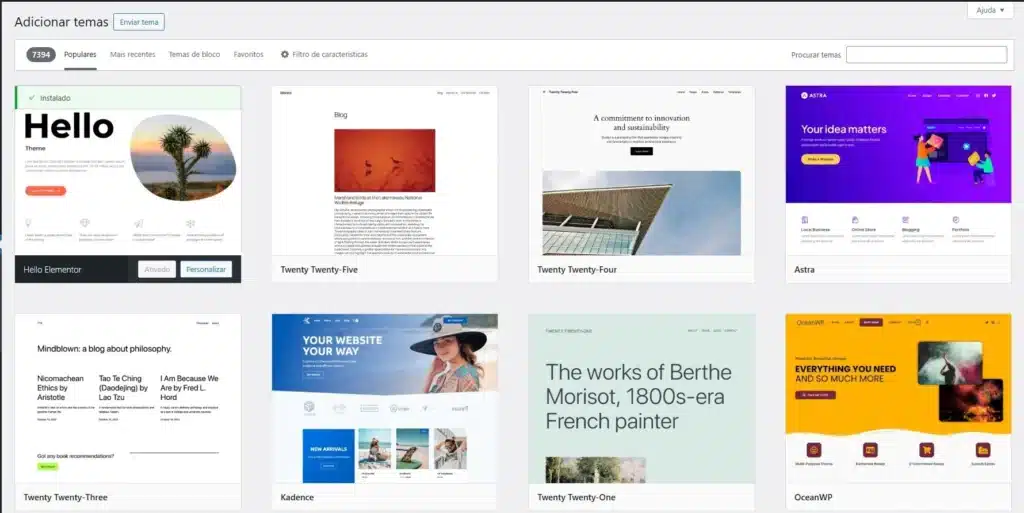Select the Populares tab
This screenshot has width=1024, height=513.
[x=80, y=55]
